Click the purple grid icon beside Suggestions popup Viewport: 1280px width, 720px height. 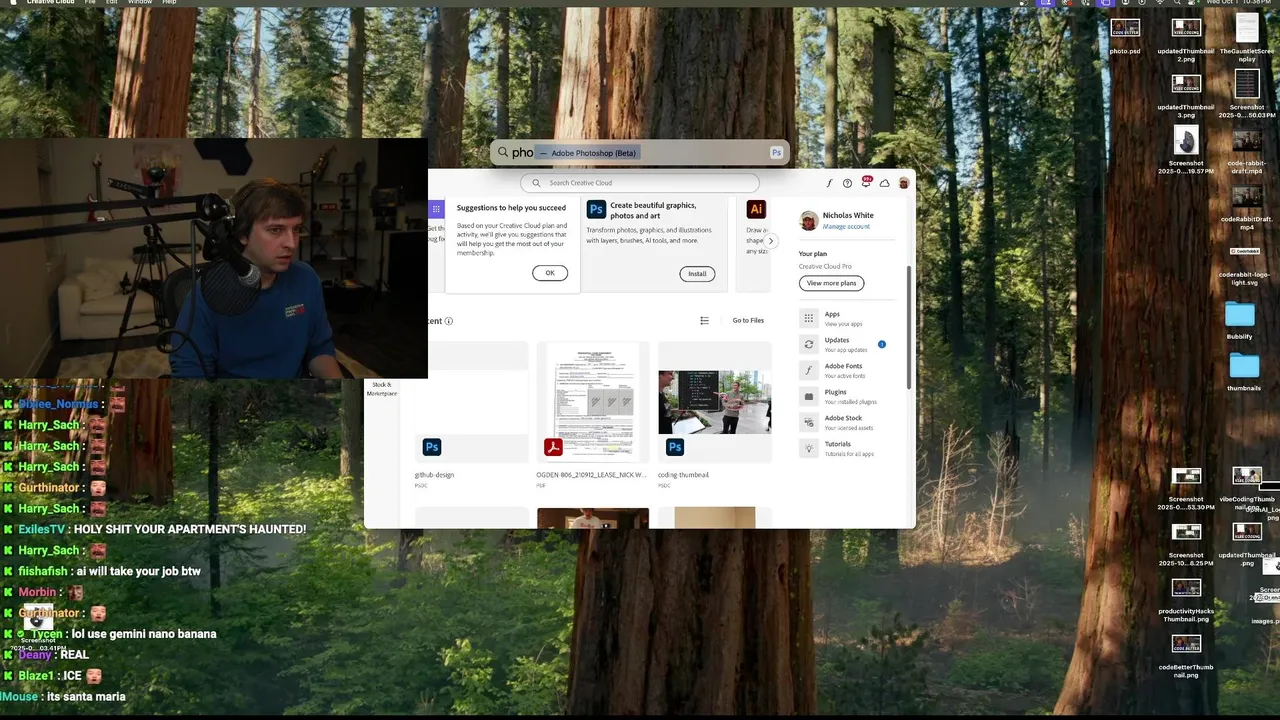436,209
